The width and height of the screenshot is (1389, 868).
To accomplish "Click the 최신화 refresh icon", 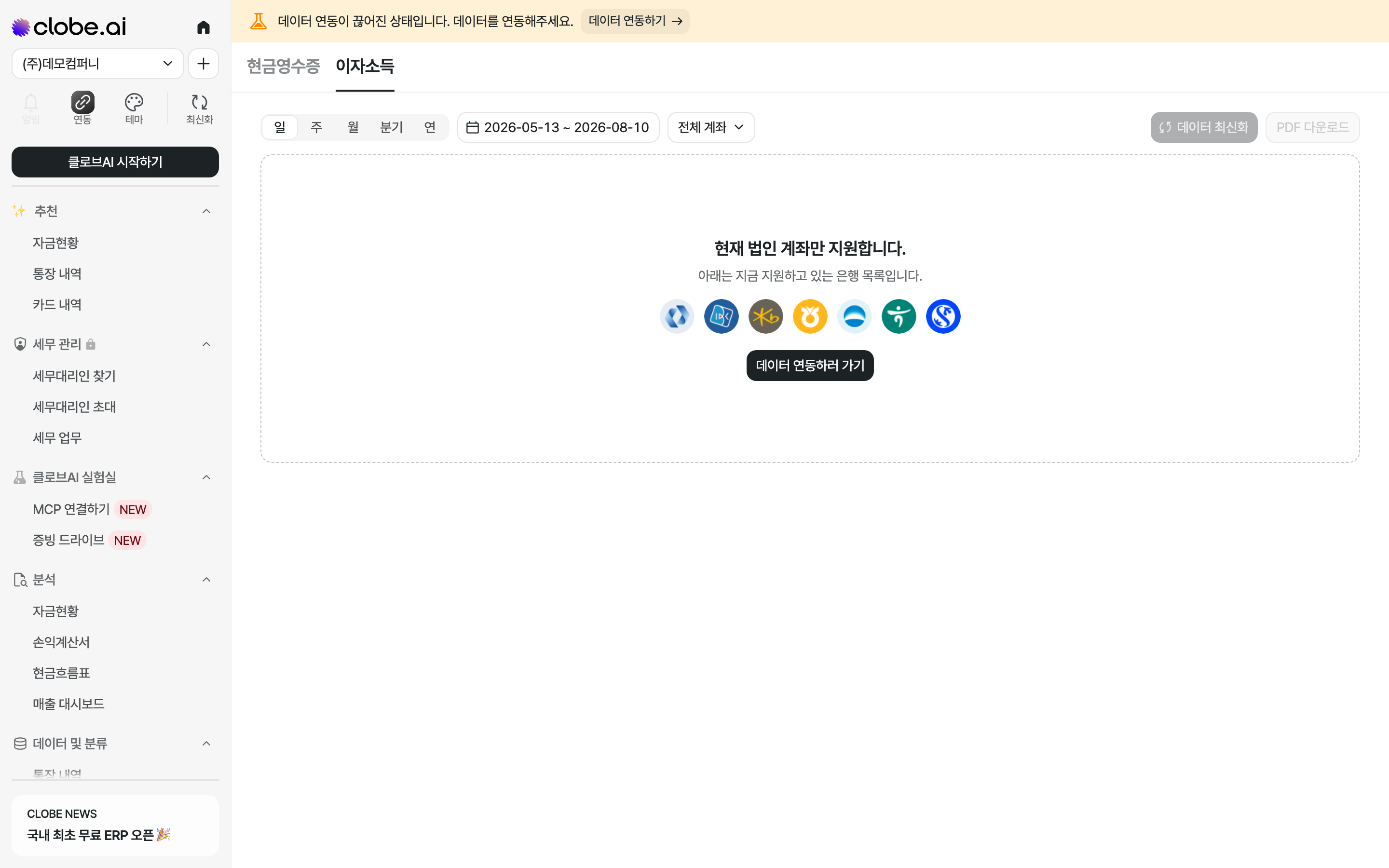I will (x=199, y=108).
